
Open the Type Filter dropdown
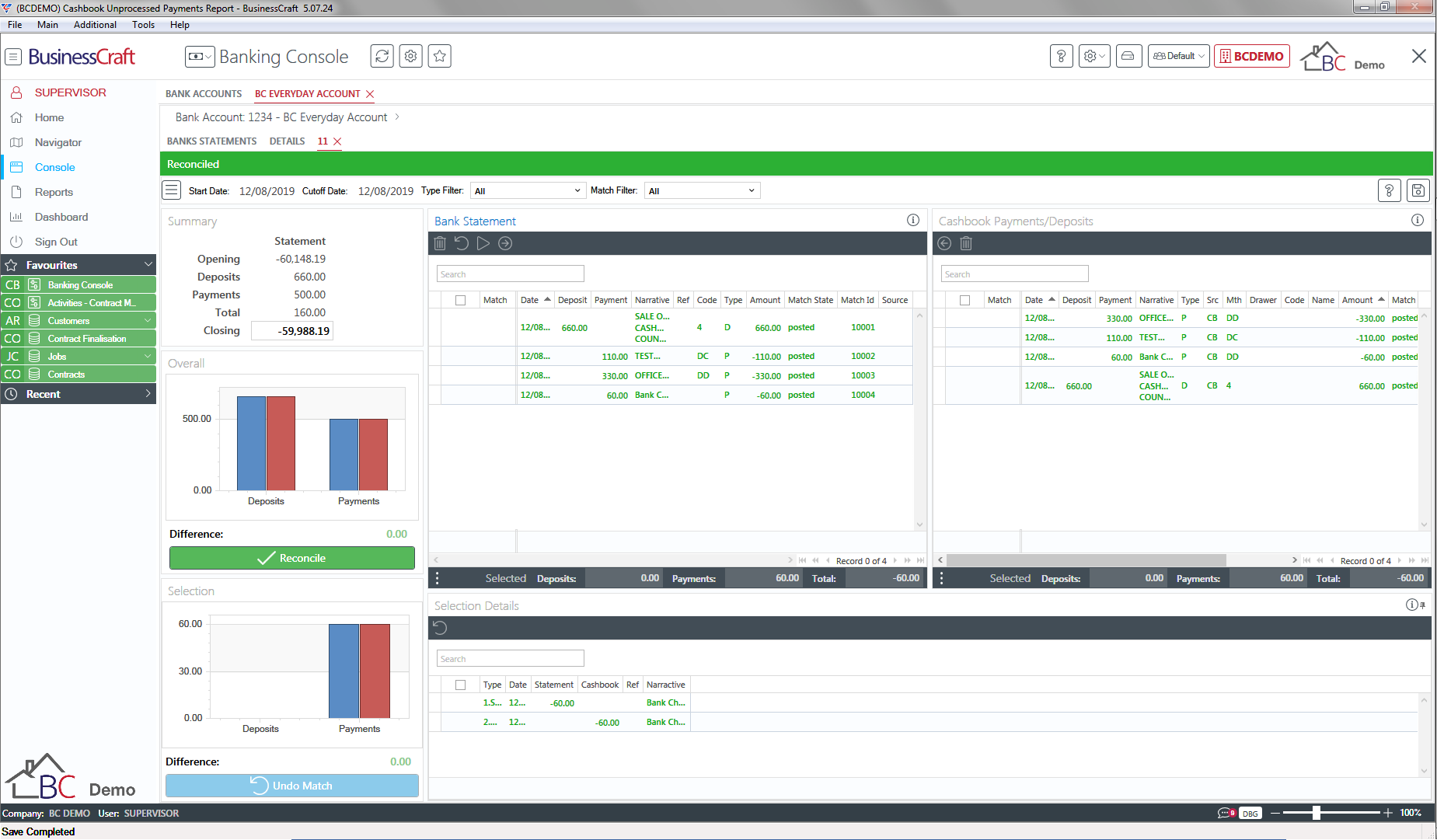(x=527, y=190)
